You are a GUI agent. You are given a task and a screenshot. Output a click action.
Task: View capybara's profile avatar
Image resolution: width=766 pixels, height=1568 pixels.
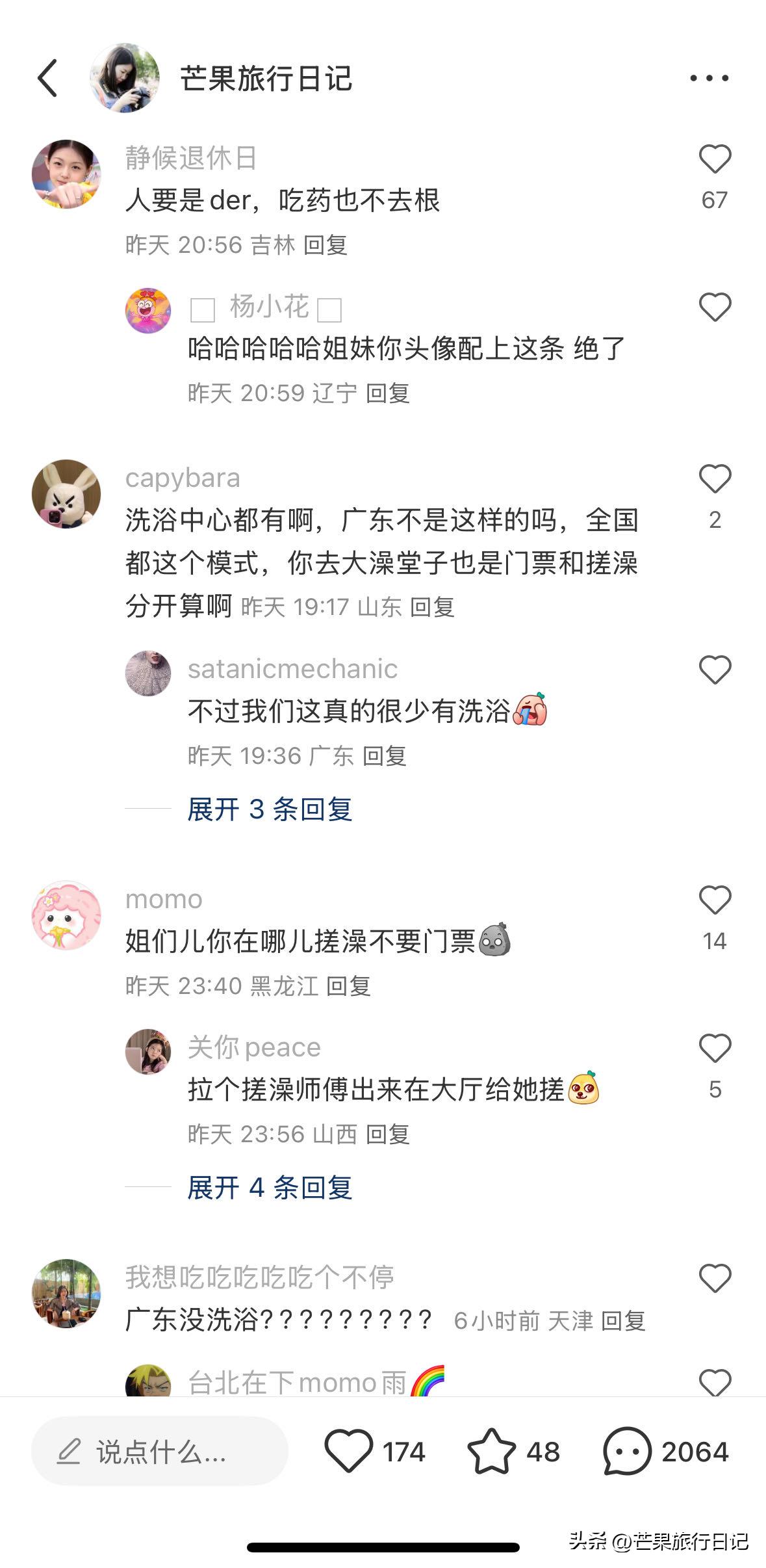pos(66,494)
